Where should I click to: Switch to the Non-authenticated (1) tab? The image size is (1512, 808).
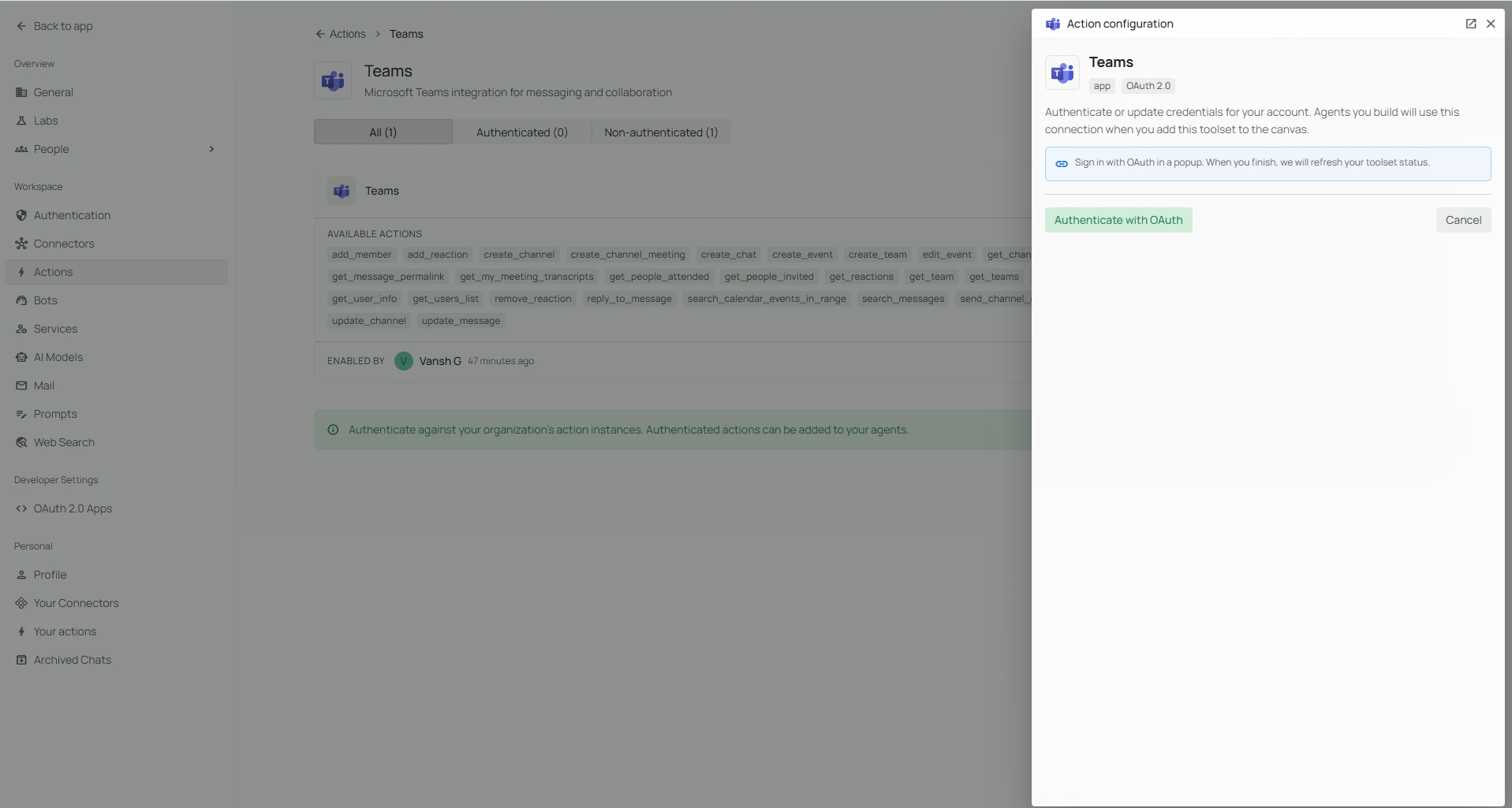[660, 132]
